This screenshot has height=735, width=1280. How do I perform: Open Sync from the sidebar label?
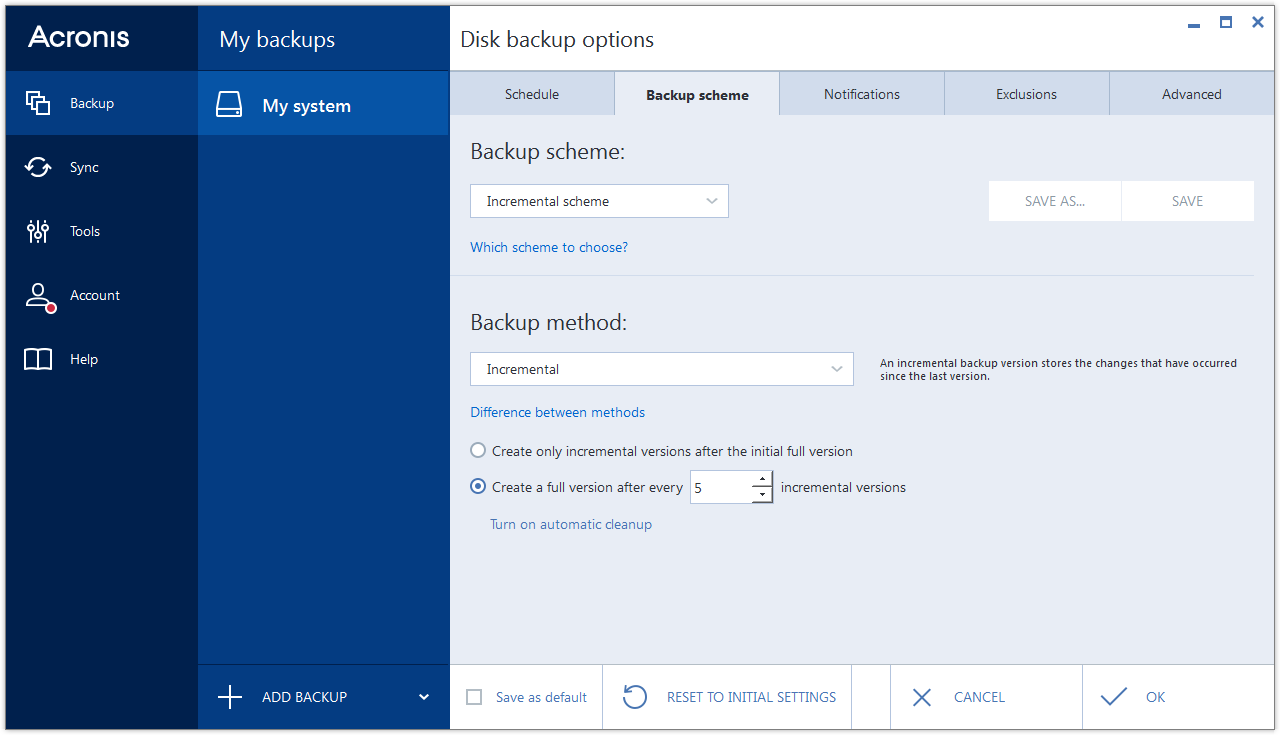point(84,167)
